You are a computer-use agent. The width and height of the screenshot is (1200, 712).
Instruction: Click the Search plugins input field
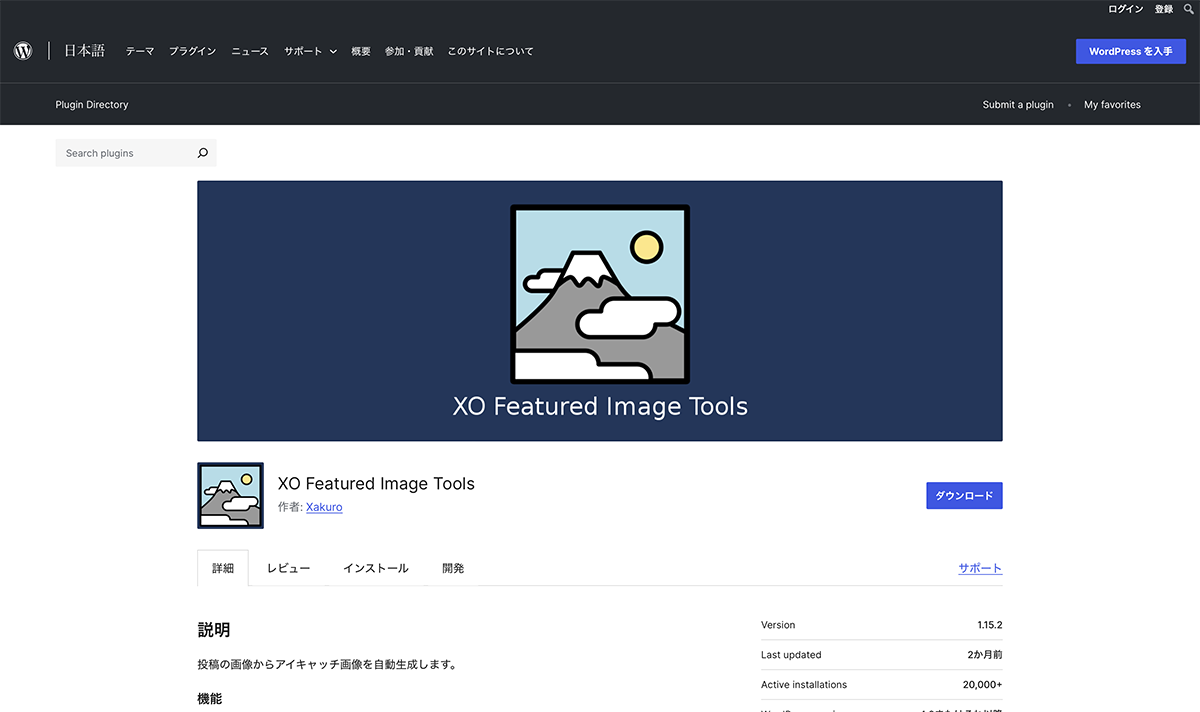(x=125, y=153)
